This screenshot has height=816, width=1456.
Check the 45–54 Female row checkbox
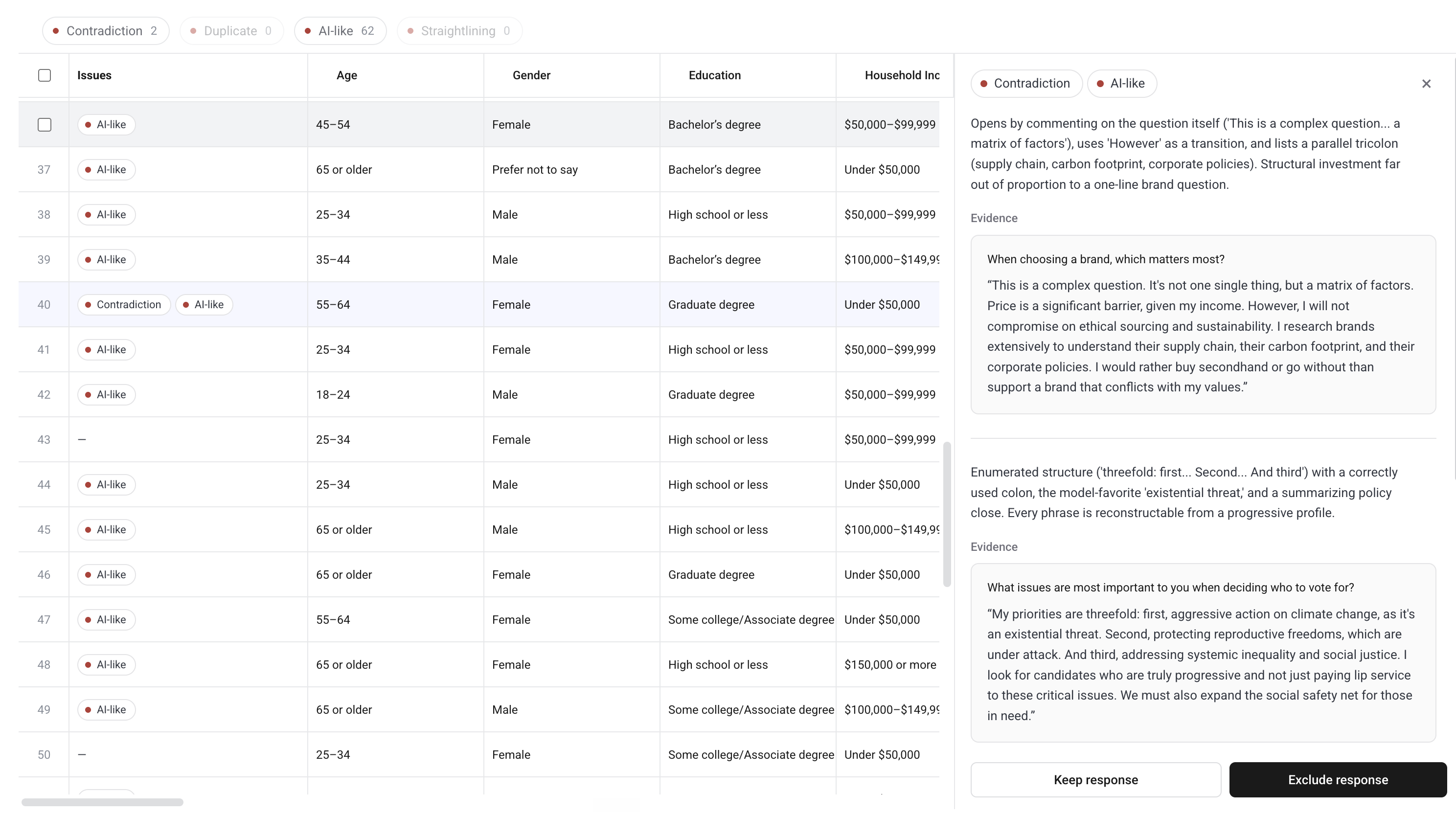pos(44,124)
